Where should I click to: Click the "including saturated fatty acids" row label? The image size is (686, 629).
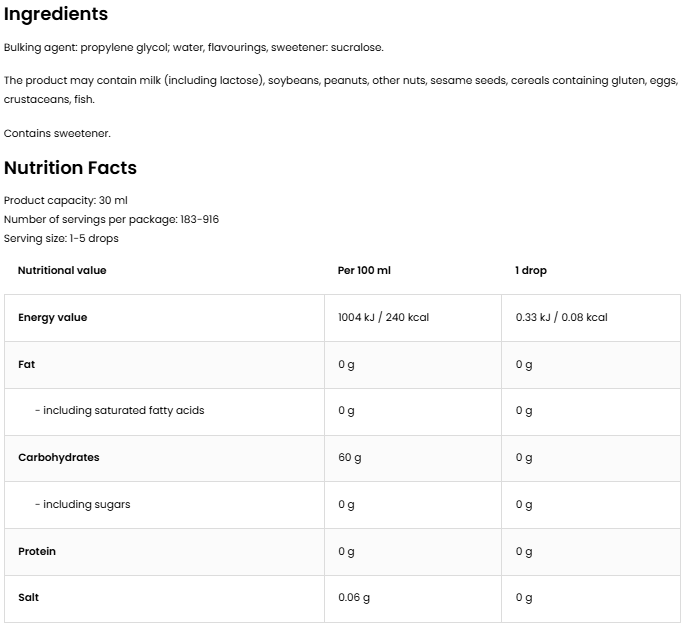[x=119, y=411]
